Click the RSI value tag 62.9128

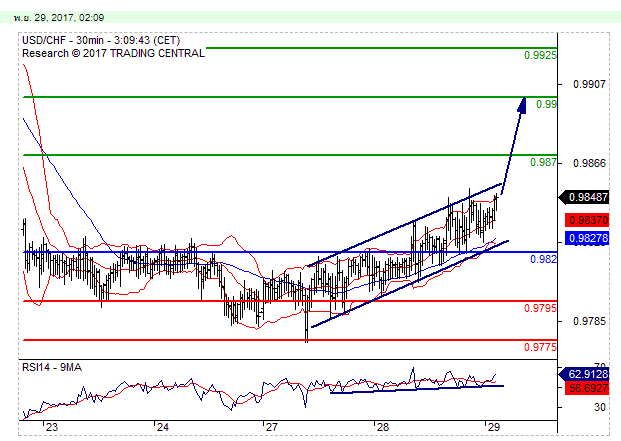click(x=584, y=374)
